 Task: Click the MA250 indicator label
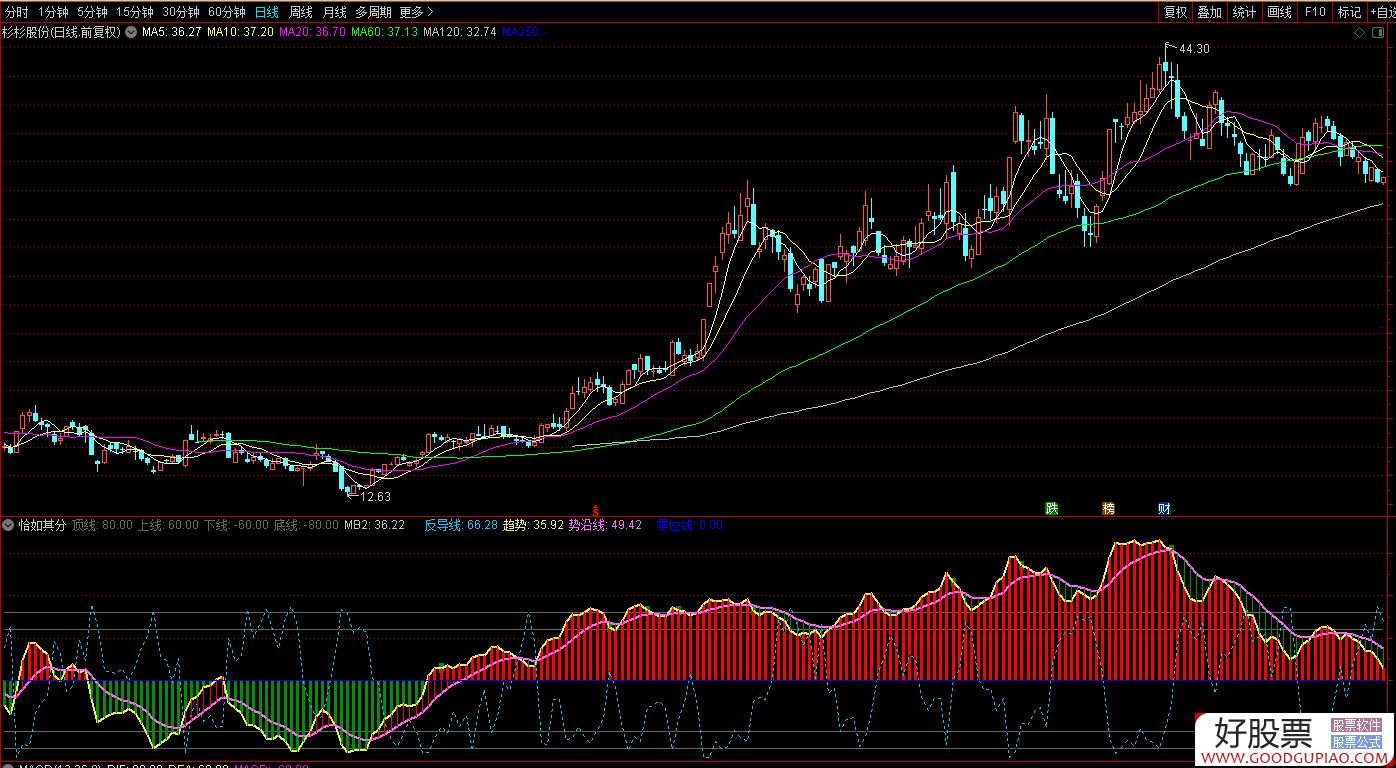tap(525, 32)
